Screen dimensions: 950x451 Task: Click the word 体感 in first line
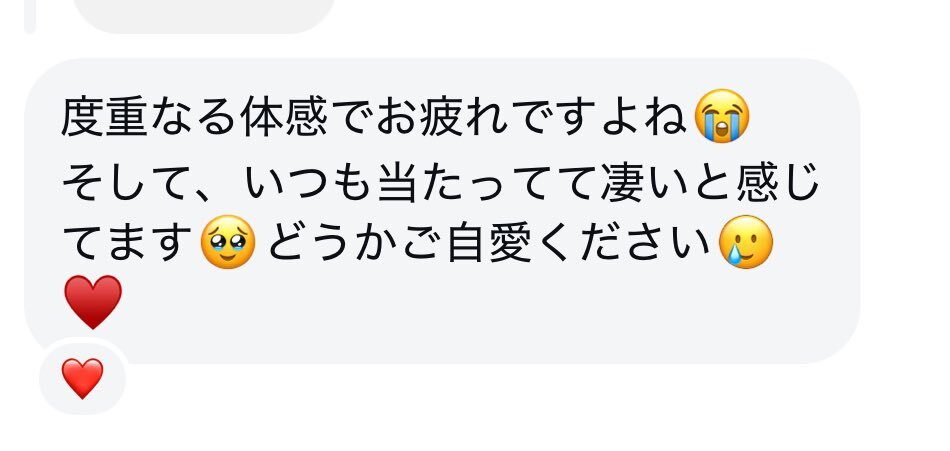tap(284, 116)
